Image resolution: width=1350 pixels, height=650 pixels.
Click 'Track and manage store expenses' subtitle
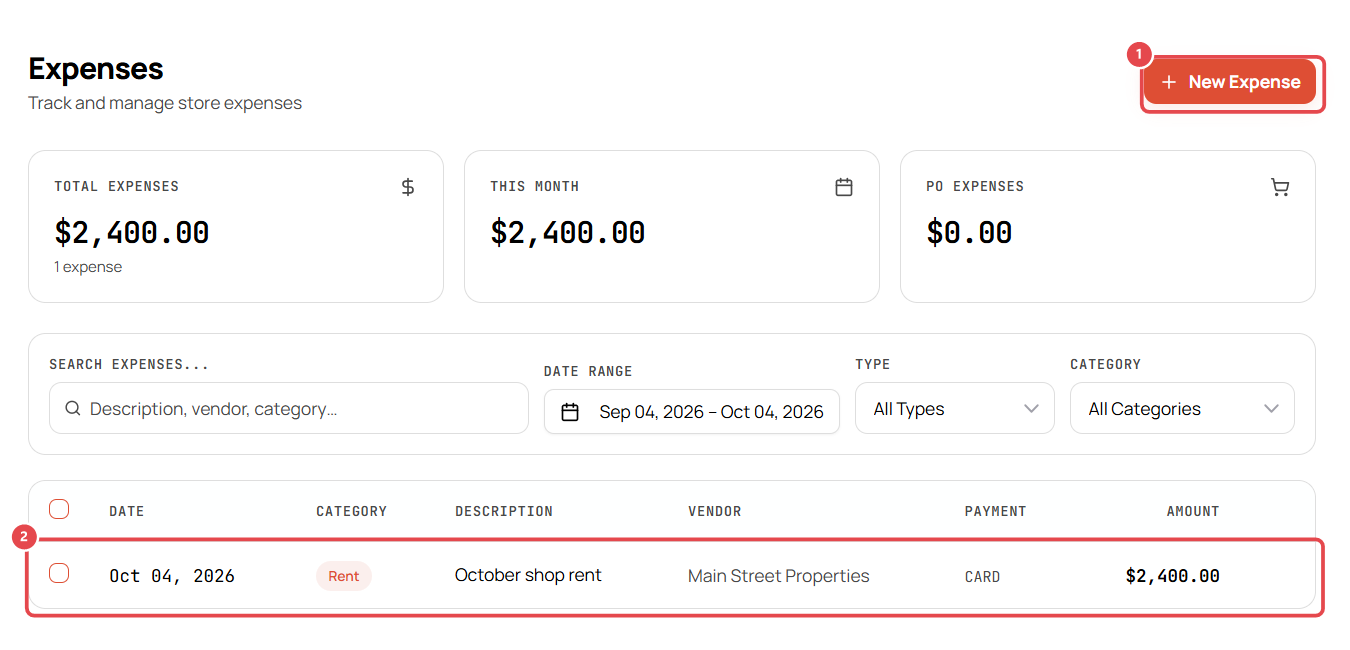(x=165, y=103)
